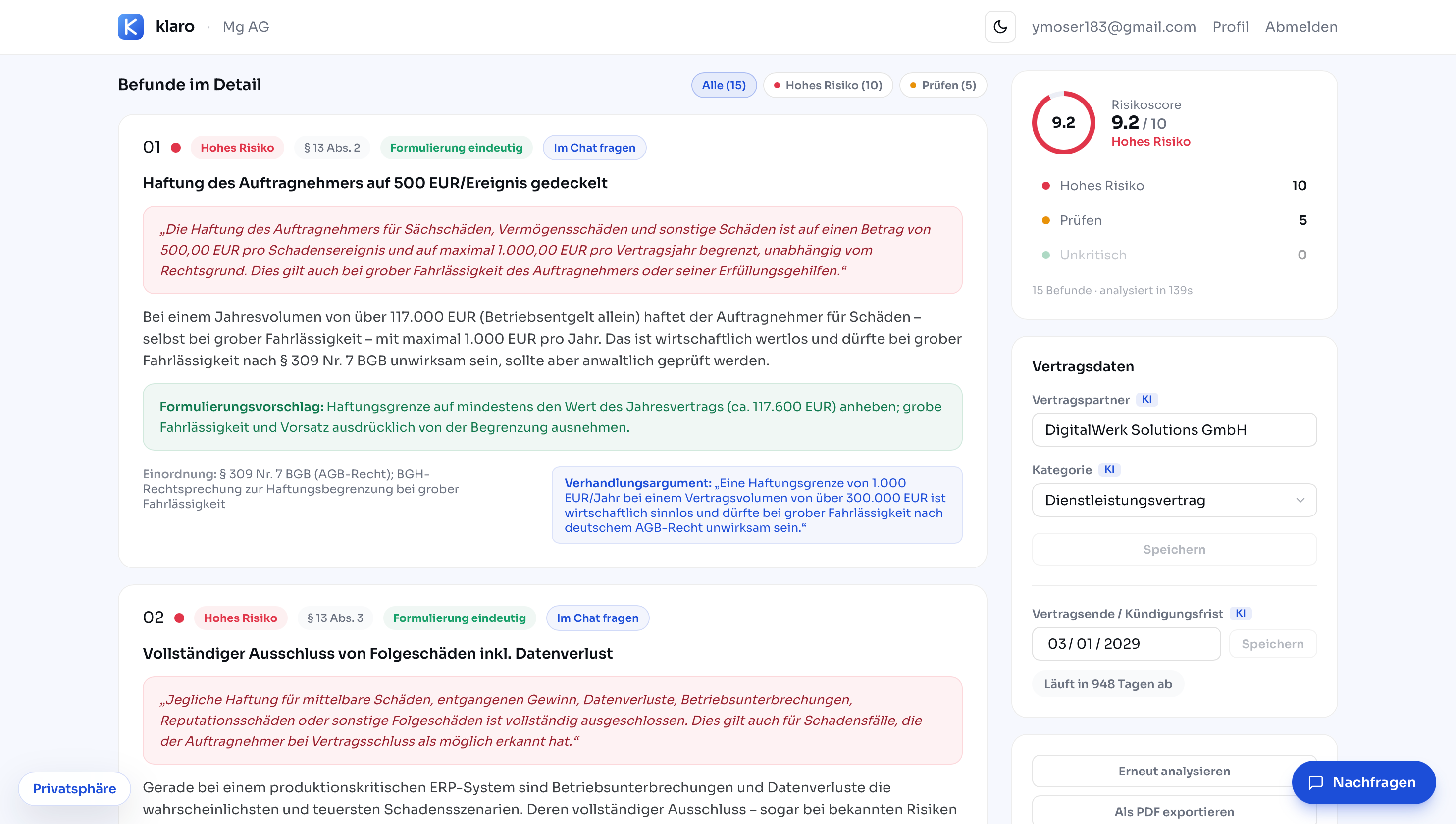Click the Vertragspartner input field

1174,429
